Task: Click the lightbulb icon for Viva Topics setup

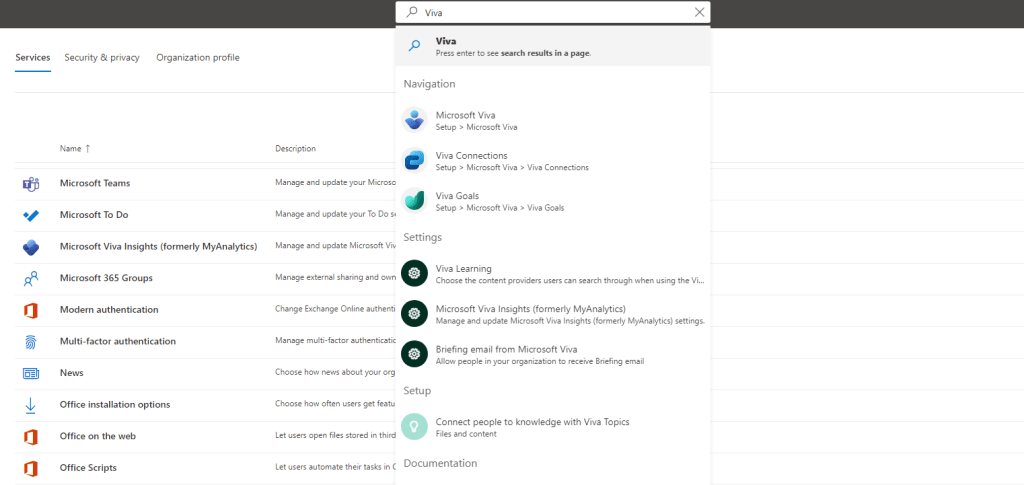Action: point(414,427)
